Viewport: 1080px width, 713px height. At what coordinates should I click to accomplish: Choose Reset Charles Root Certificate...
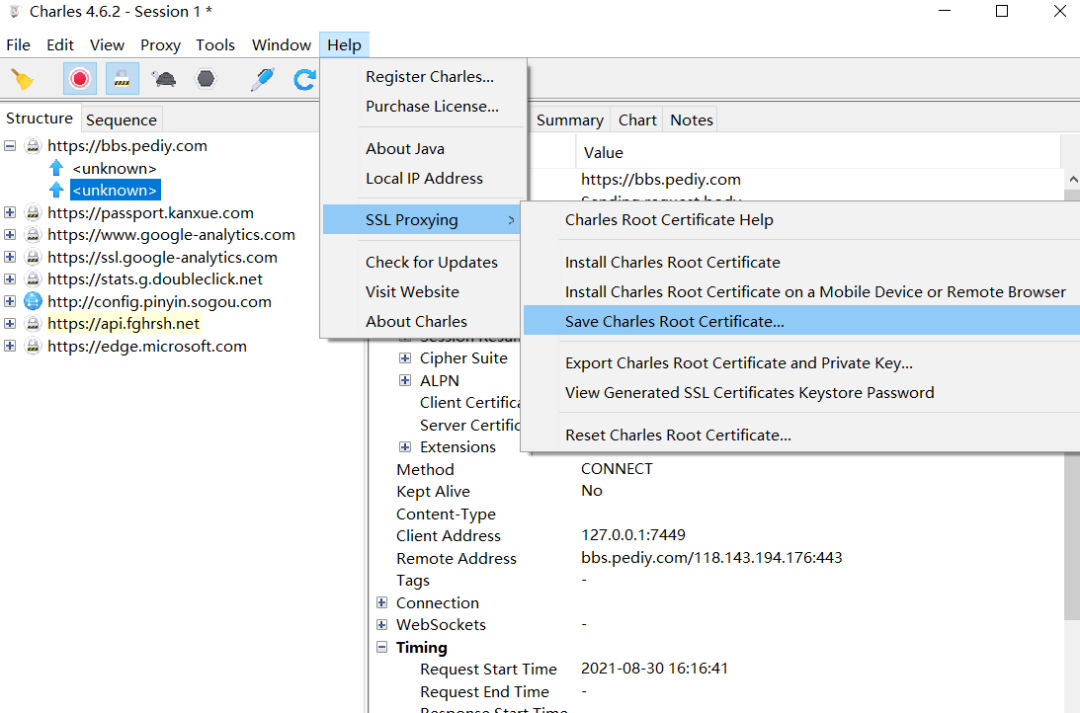[802, 435]
